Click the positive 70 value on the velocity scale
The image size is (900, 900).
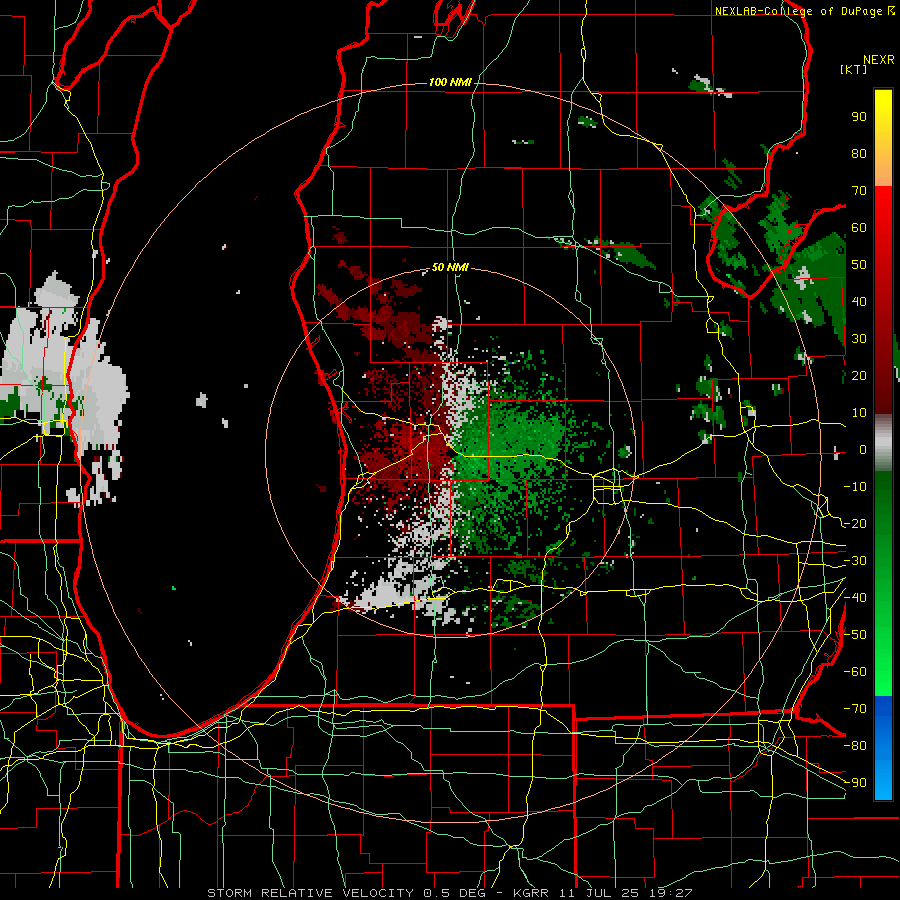pyautogui.click(x=859, y=191)
